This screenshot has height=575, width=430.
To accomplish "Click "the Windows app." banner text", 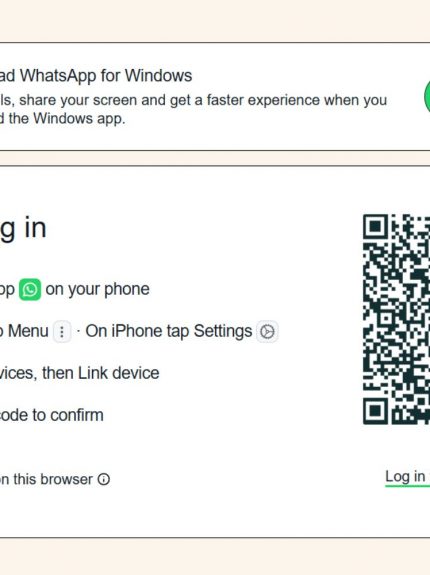I will click(x=67, y=118).
